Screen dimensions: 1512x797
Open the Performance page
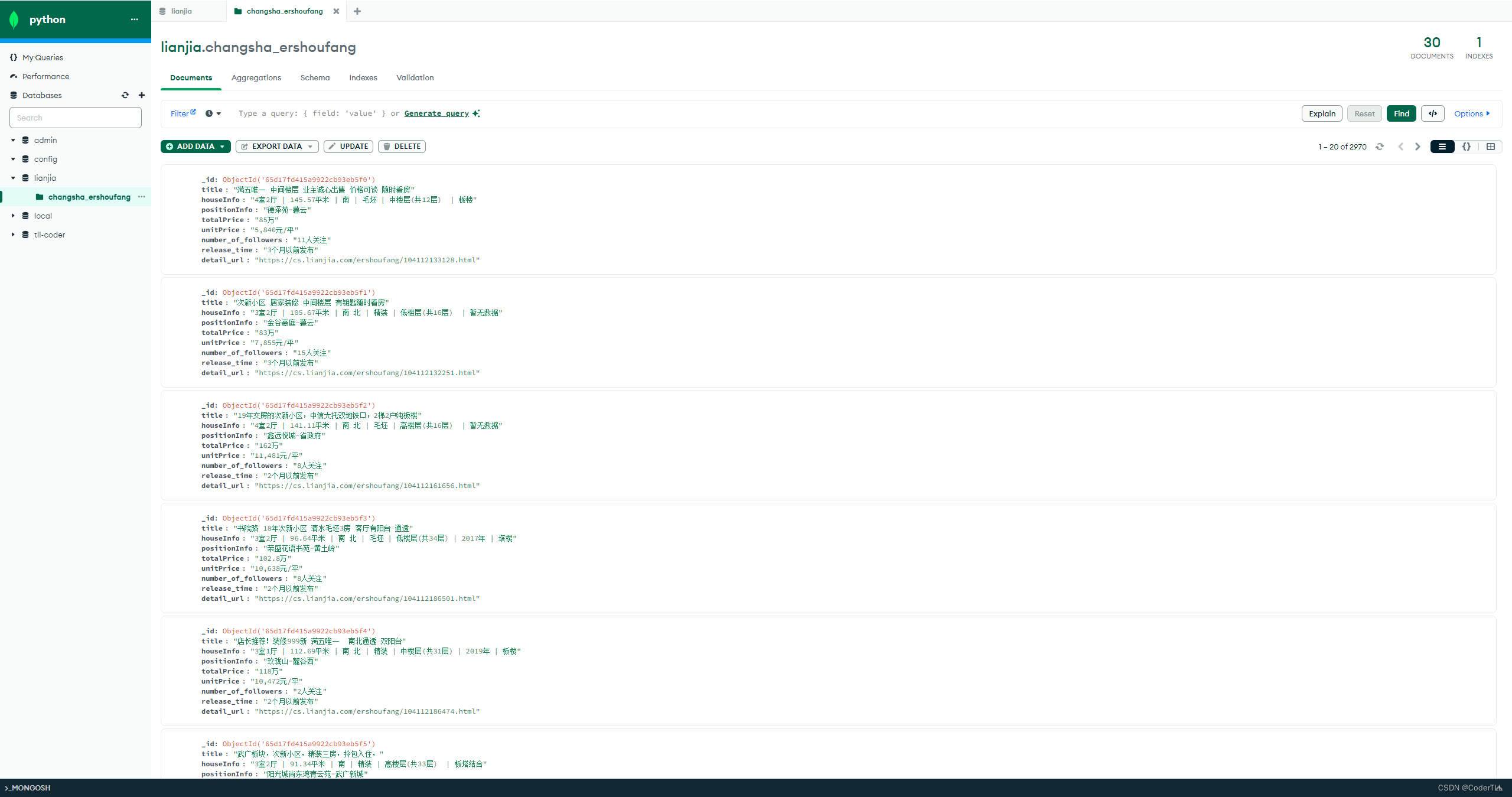[x=45, y=76]
